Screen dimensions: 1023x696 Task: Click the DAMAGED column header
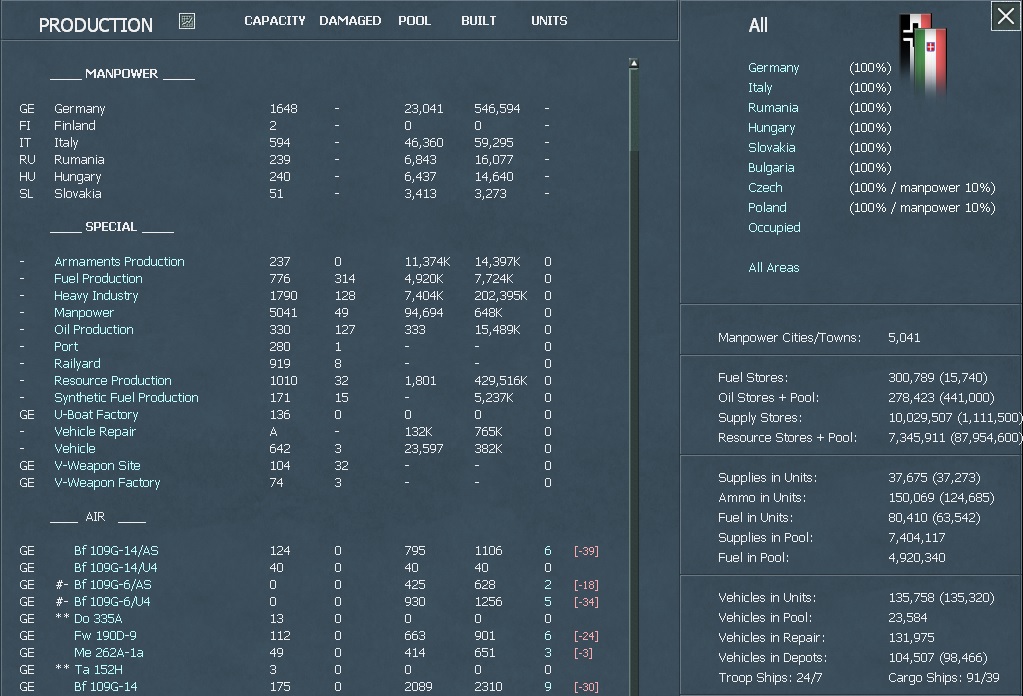click(x=350, y=21)
